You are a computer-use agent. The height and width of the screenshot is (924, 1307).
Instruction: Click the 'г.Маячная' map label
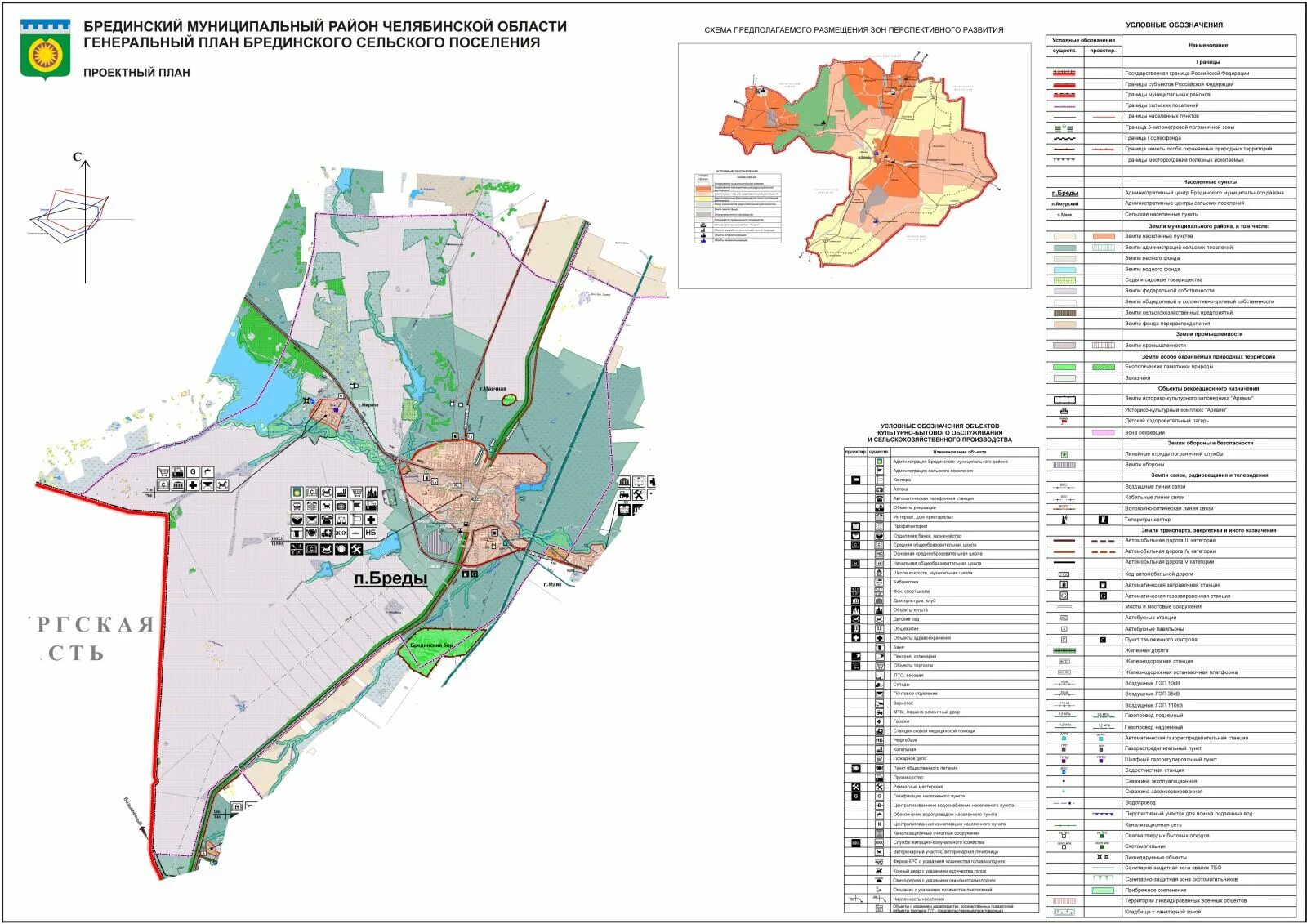click(493, 389)
